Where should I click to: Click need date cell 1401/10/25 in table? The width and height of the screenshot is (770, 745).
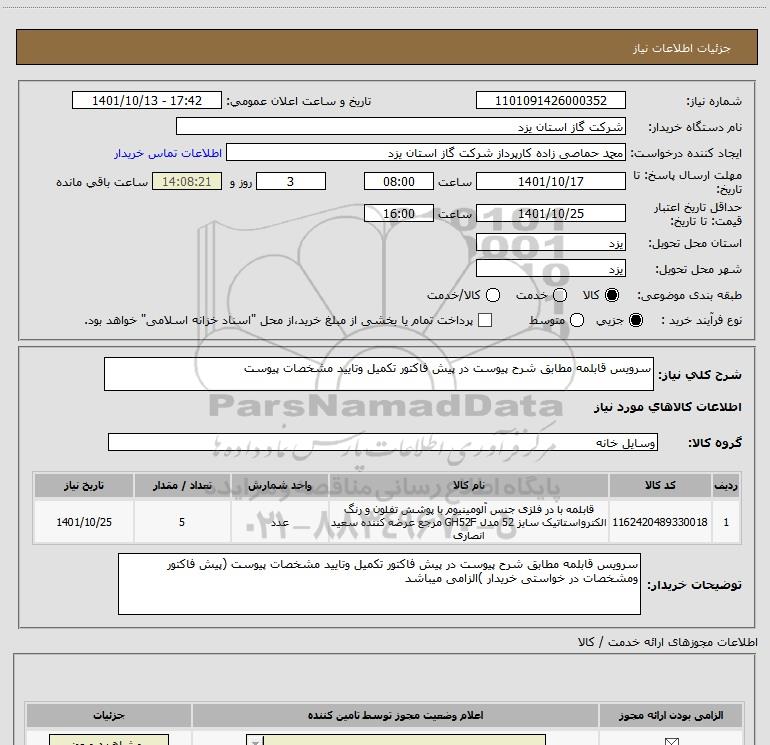[84, 522]
